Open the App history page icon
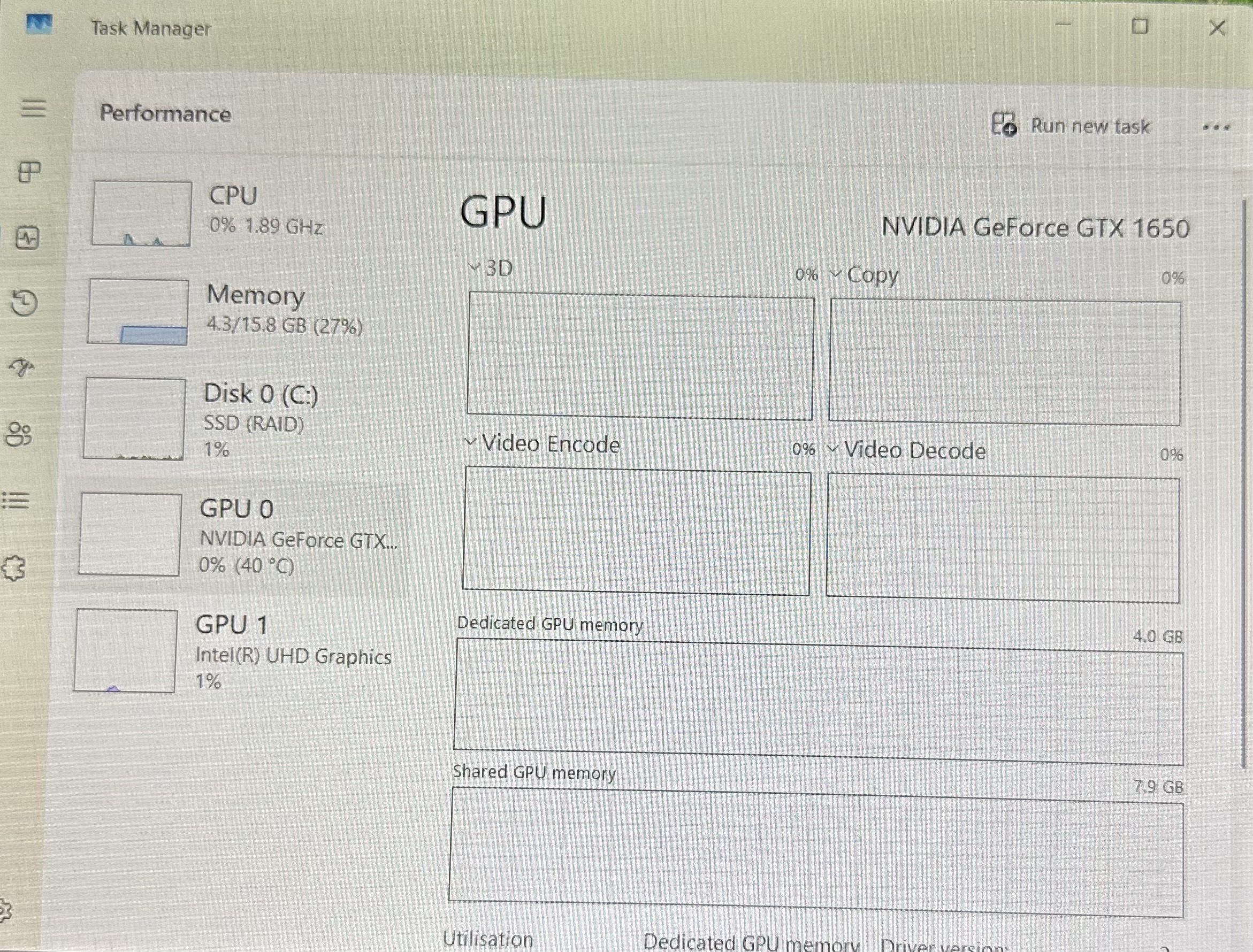This screenshot has width=1253, height=952. tap(25, 303)
